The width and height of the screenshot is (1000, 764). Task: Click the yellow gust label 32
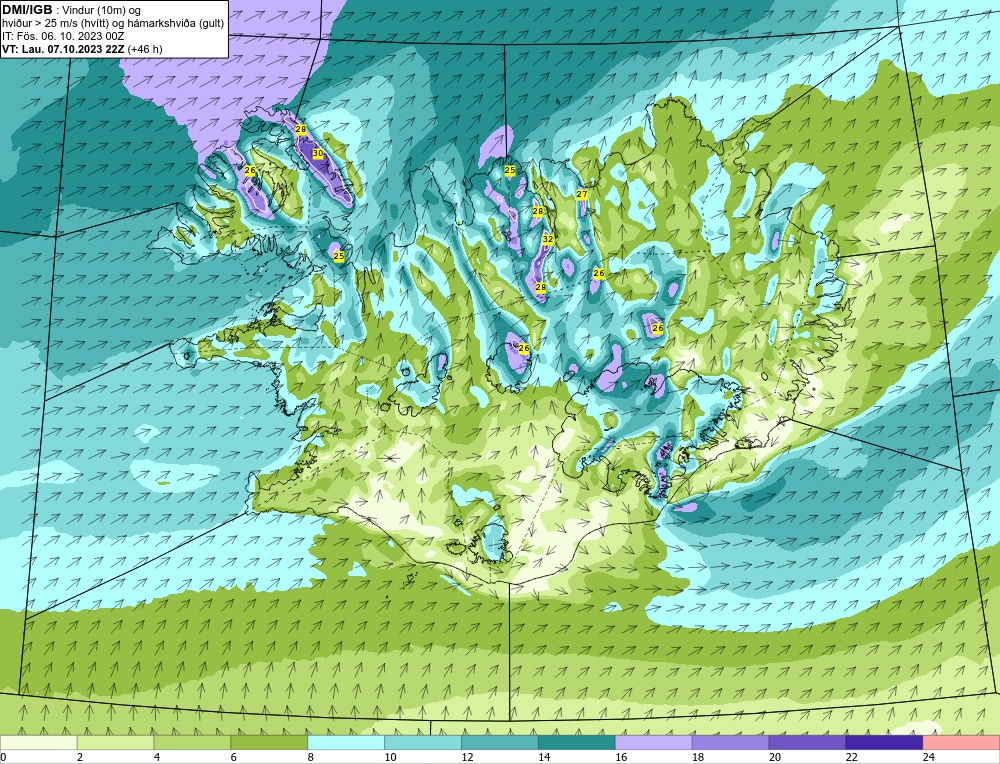tap(547, 239)
